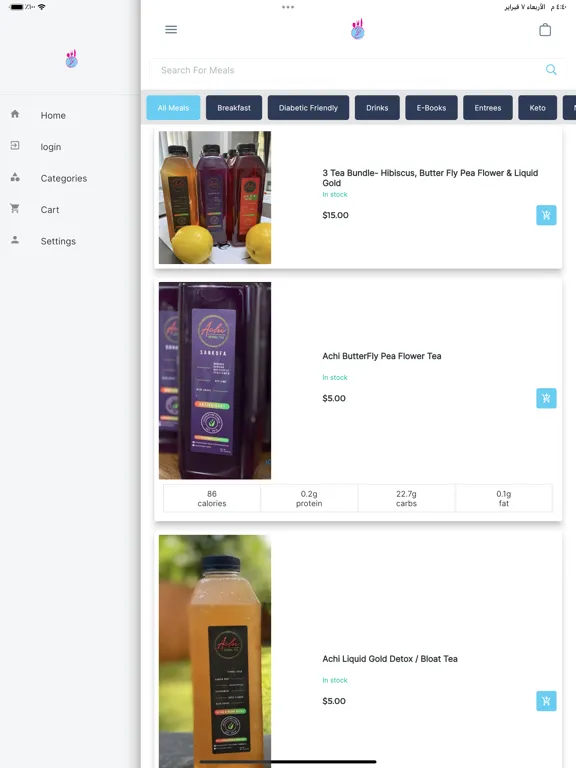Open Achi Liquid Gold Detox / Bloat Tea title
This screenshot has height=768, width=576.
click(390, 659)
